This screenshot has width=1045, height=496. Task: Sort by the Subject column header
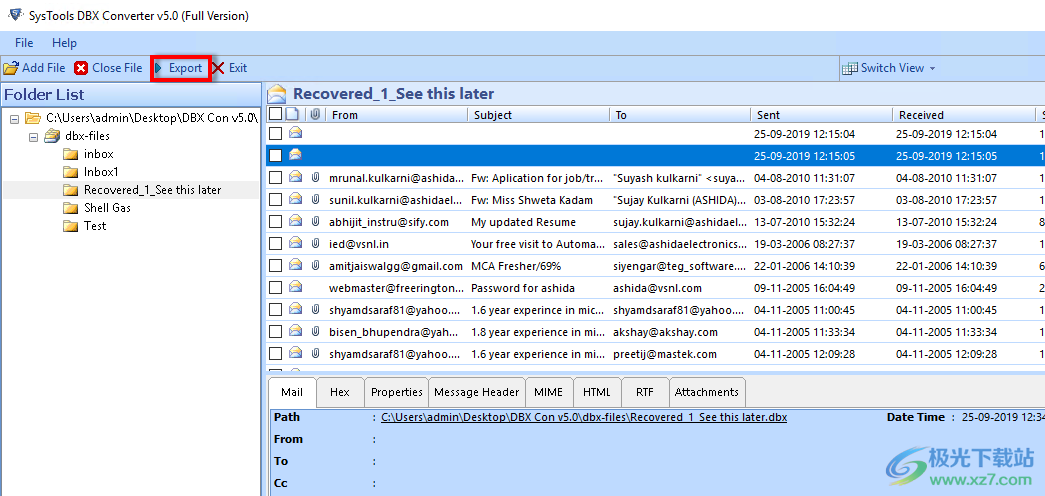pos(538,115)
